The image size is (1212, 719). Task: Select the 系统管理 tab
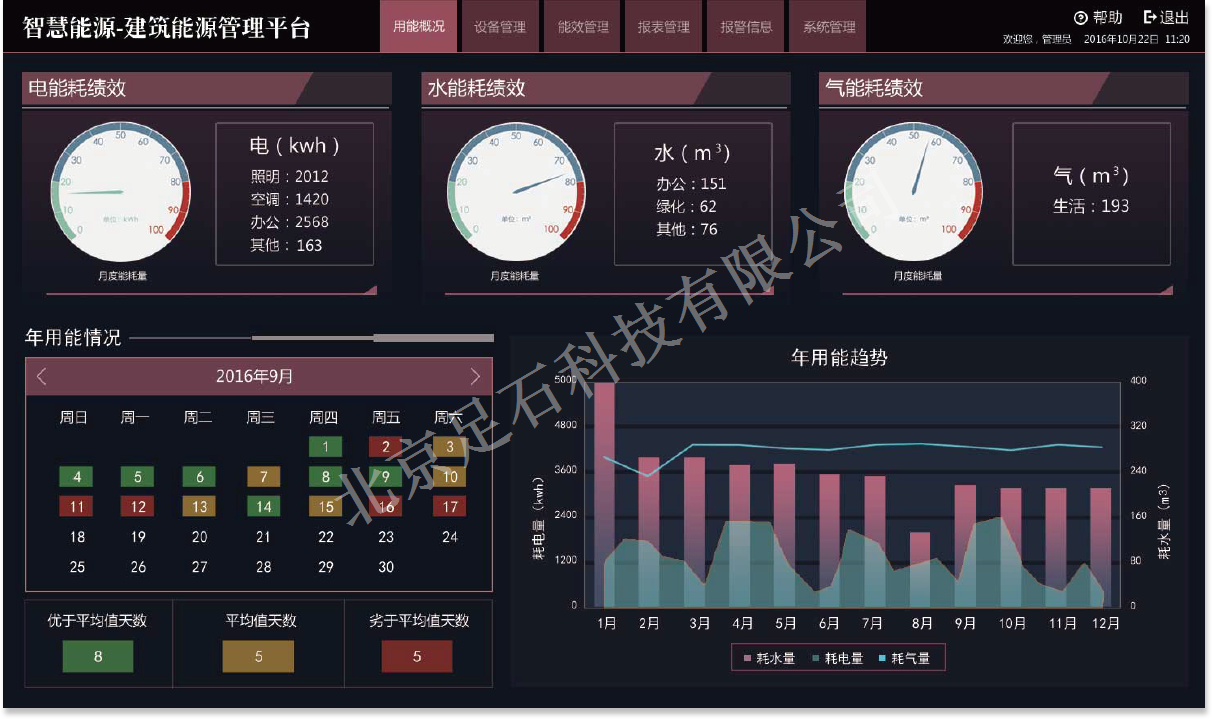[x=829, y=27]
